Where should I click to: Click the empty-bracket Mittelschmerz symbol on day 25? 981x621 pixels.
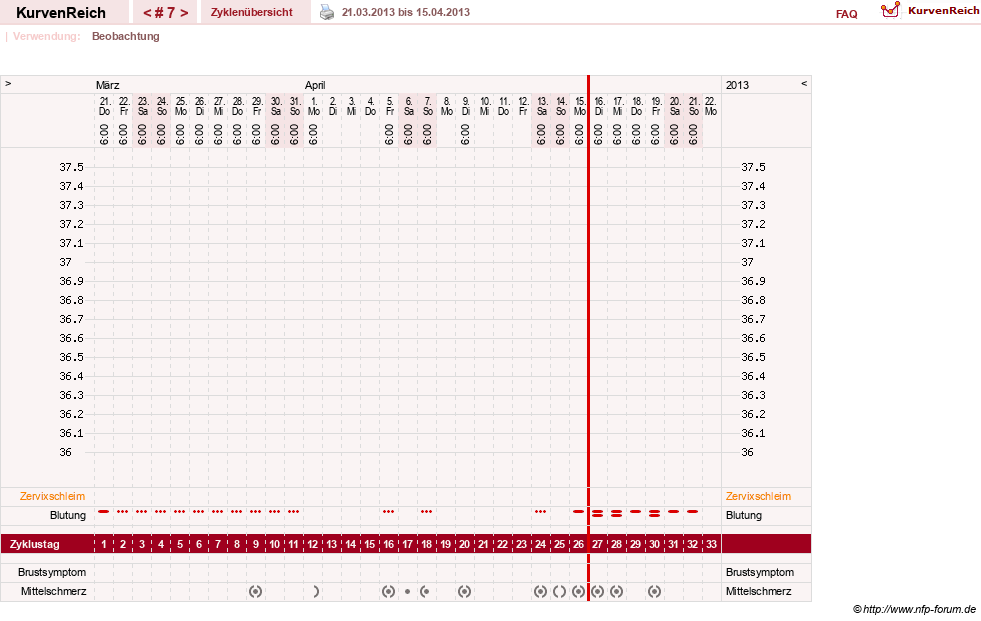tap(559, 591)
